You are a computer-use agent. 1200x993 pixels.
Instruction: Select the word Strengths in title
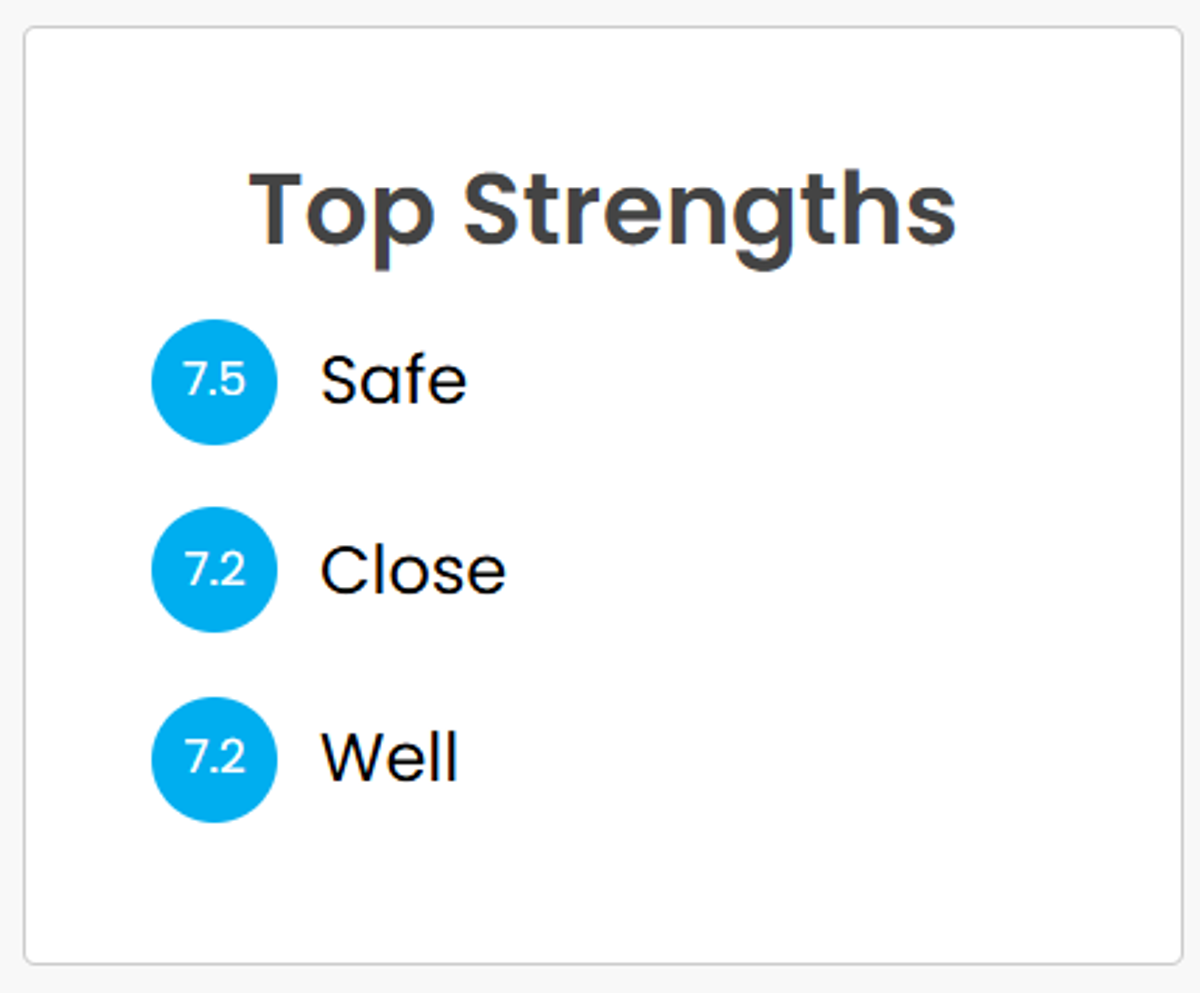tap(710, 213)
